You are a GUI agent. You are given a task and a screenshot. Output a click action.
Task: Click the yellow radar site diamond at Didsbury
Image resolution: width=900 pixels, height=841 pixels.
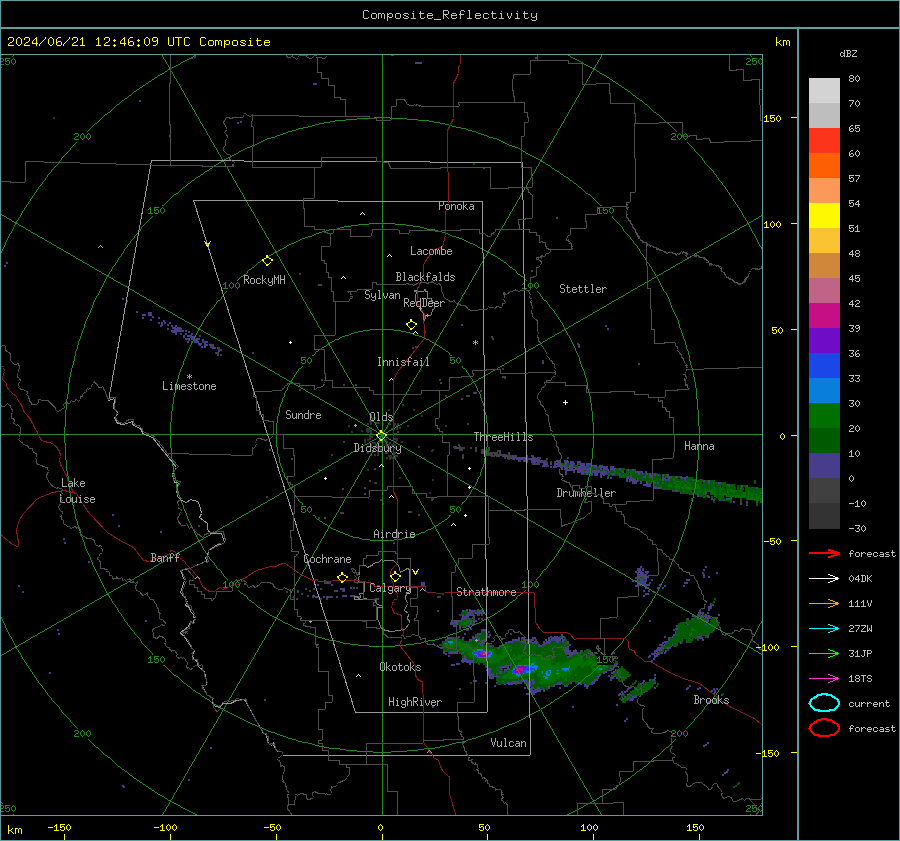(381, 436)
